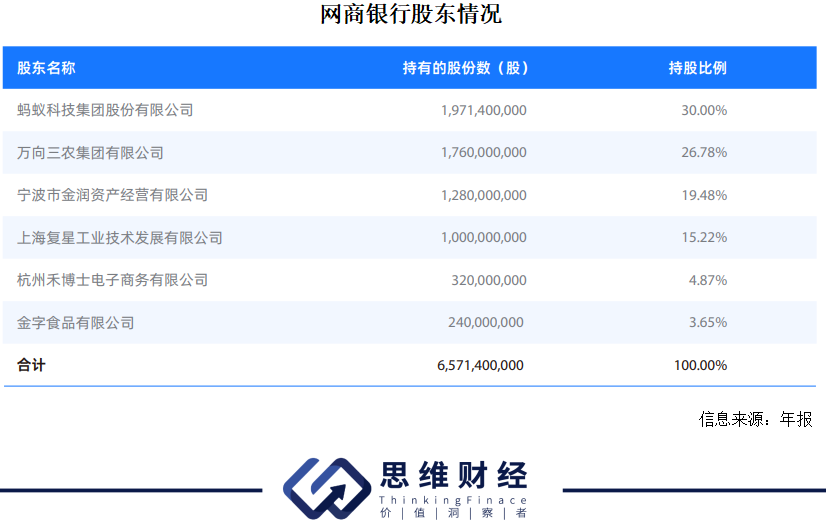Select 宁波市金润资产经营有限公司 in the table
The image size is (826, 531).
(x=112, y=195)
